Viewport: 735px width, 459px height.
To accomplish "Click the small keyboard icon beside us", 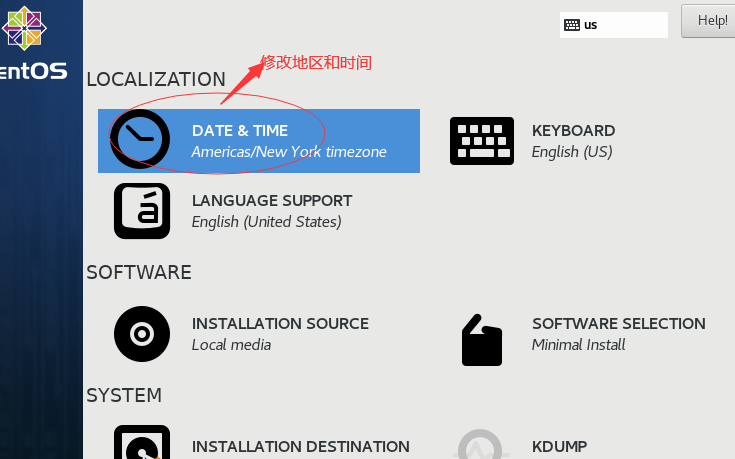I will 572,25.
